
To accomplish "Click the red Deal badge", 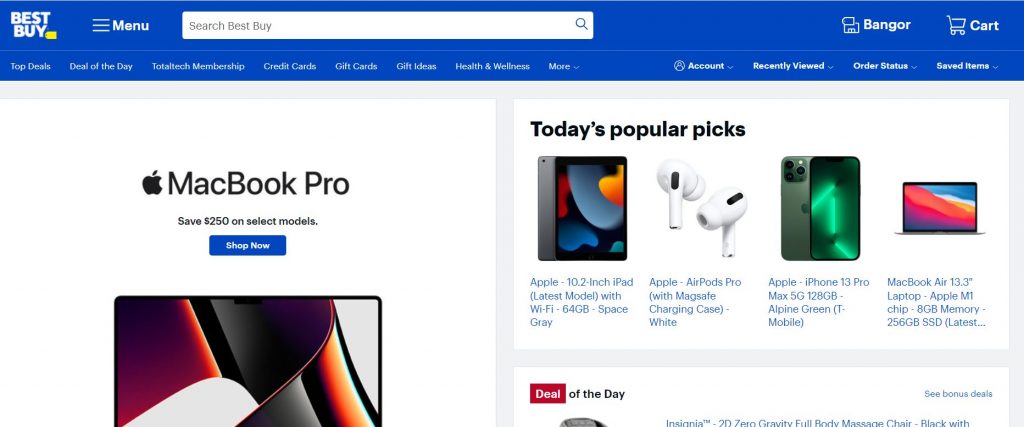I will [x=547, y=394].
